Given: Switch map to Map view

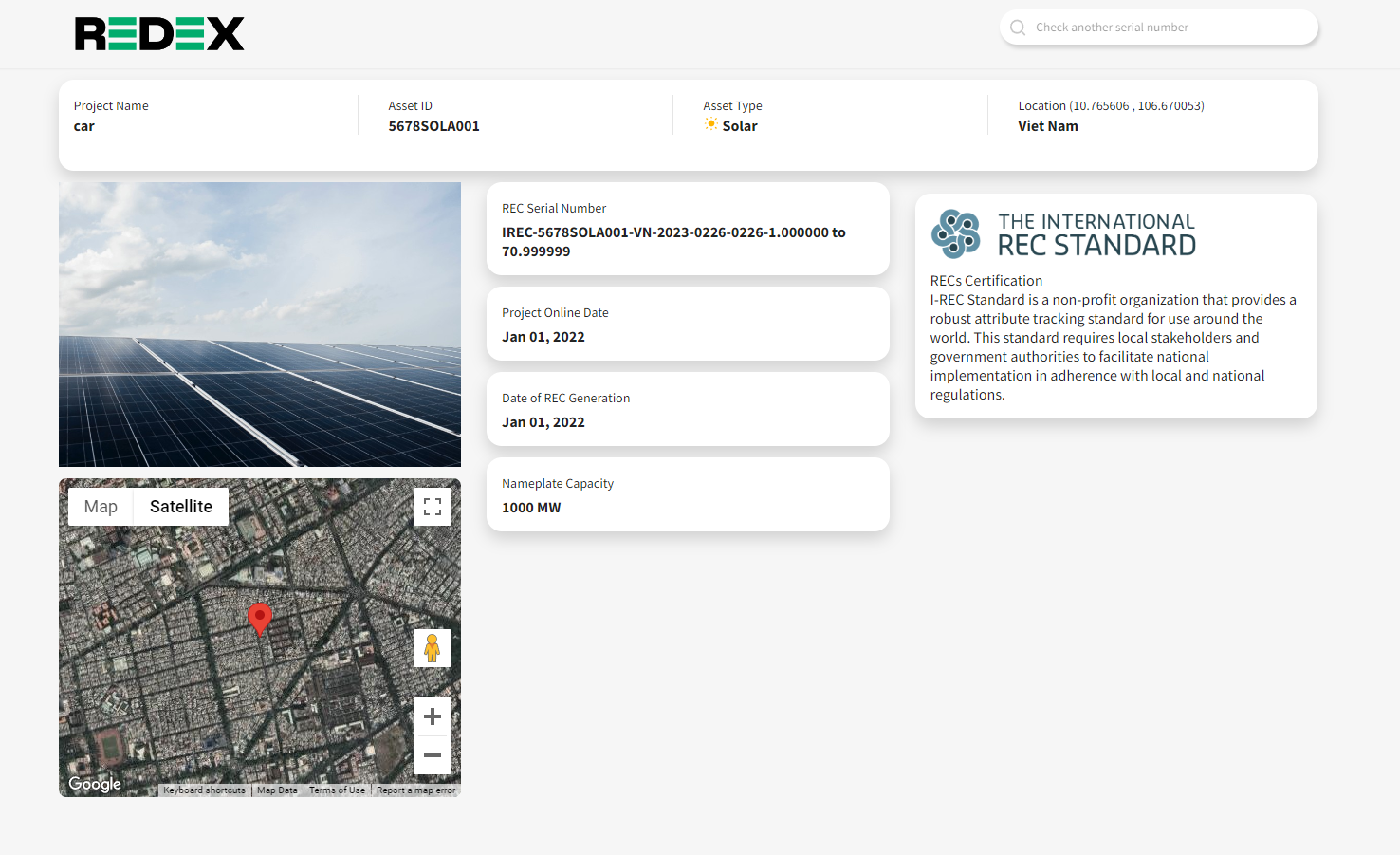Looking at the screenshot, I should tap(101, 507).
